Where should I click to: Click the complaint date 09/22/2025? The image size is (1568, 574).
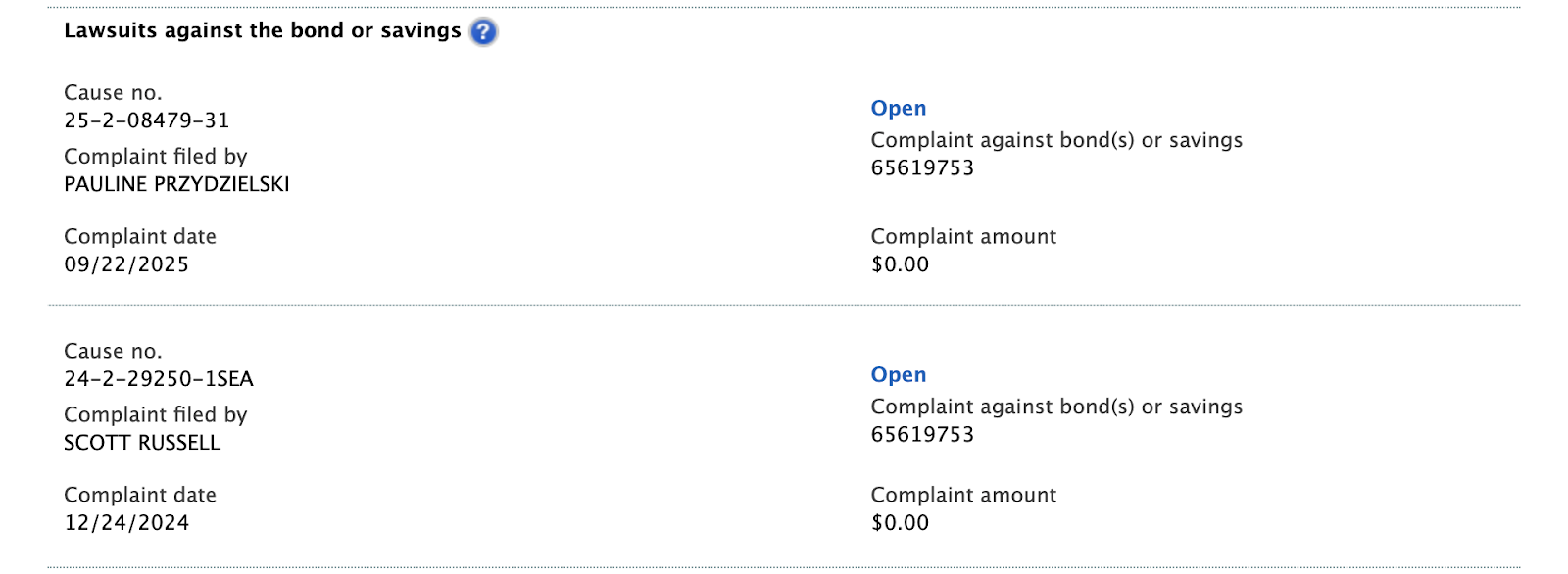(126, 264)
